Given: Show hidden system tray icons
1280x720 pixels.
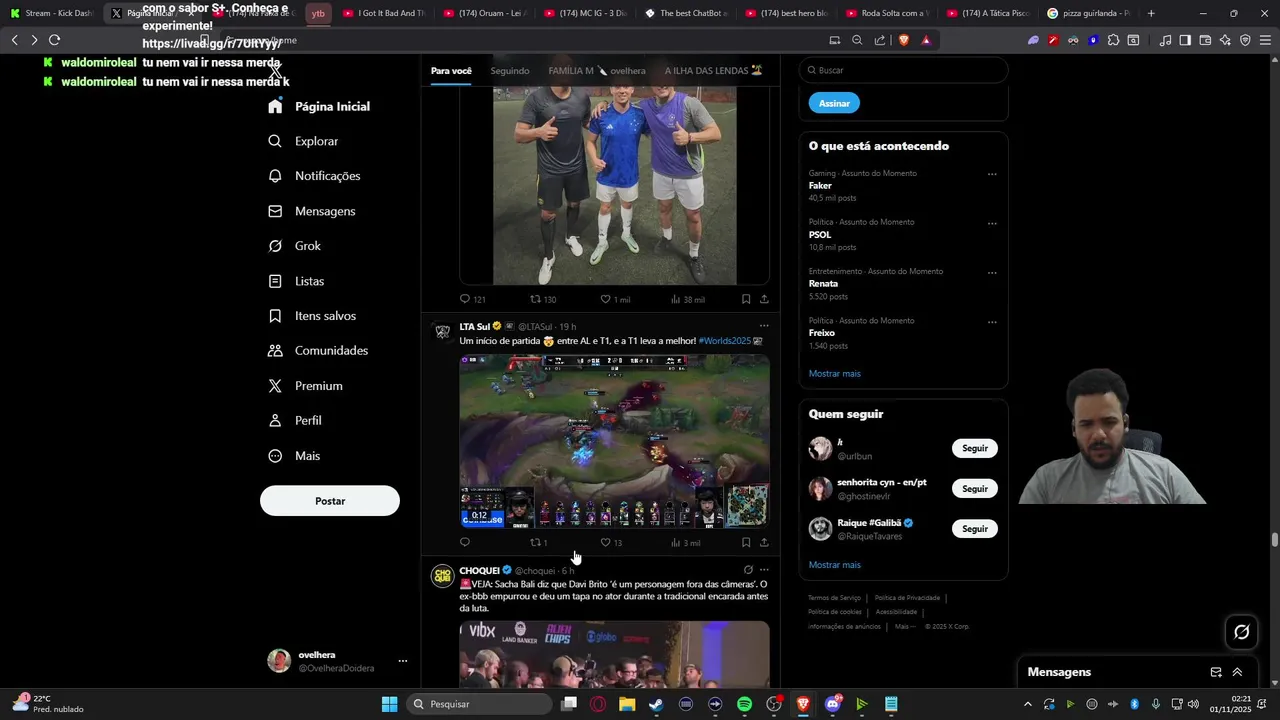Looking at the screenshot, I should tap(1030, 704).
